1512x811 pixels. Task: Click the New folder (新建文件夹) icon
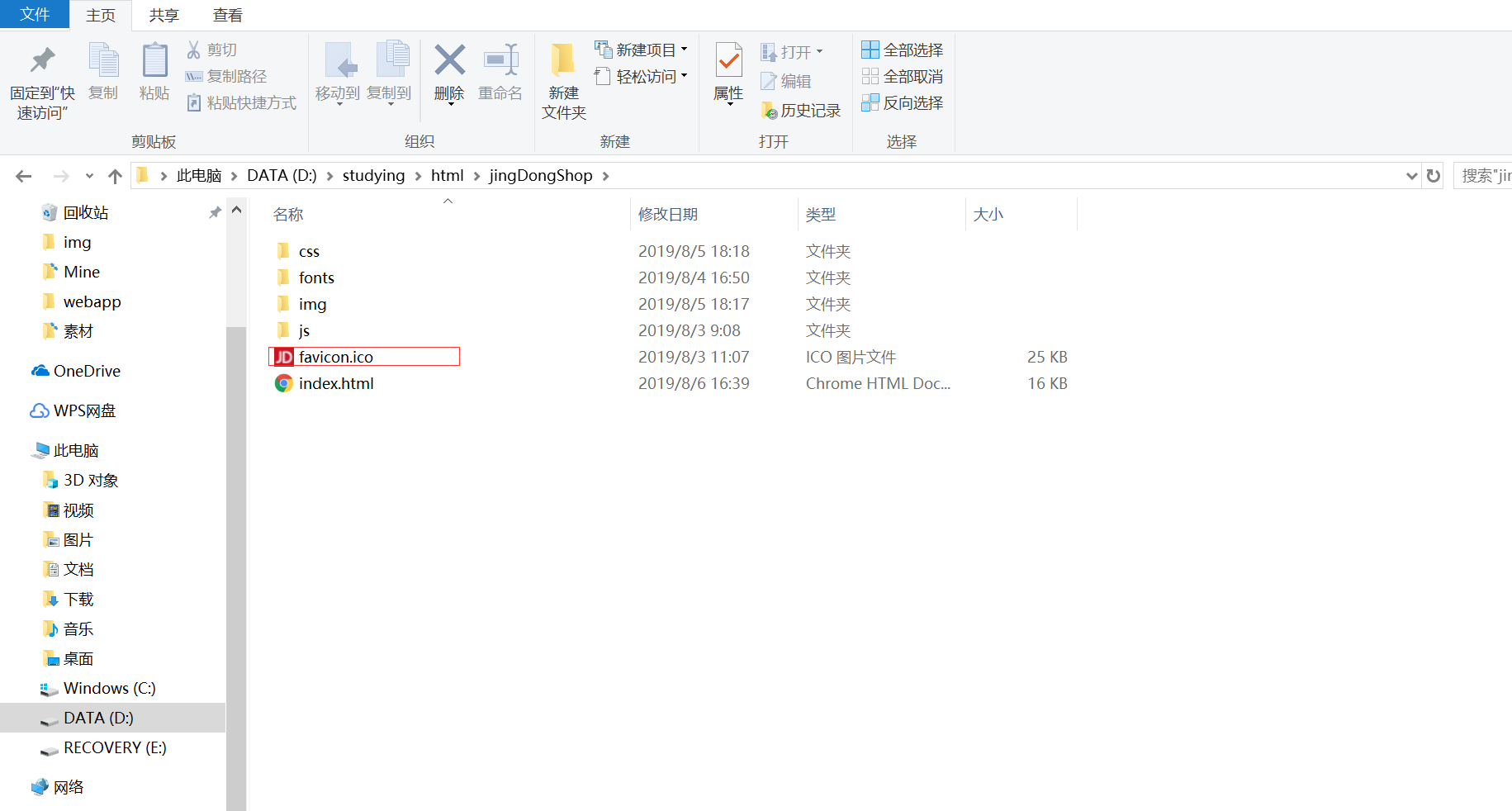pyautogui.click(x=563, y=59)
